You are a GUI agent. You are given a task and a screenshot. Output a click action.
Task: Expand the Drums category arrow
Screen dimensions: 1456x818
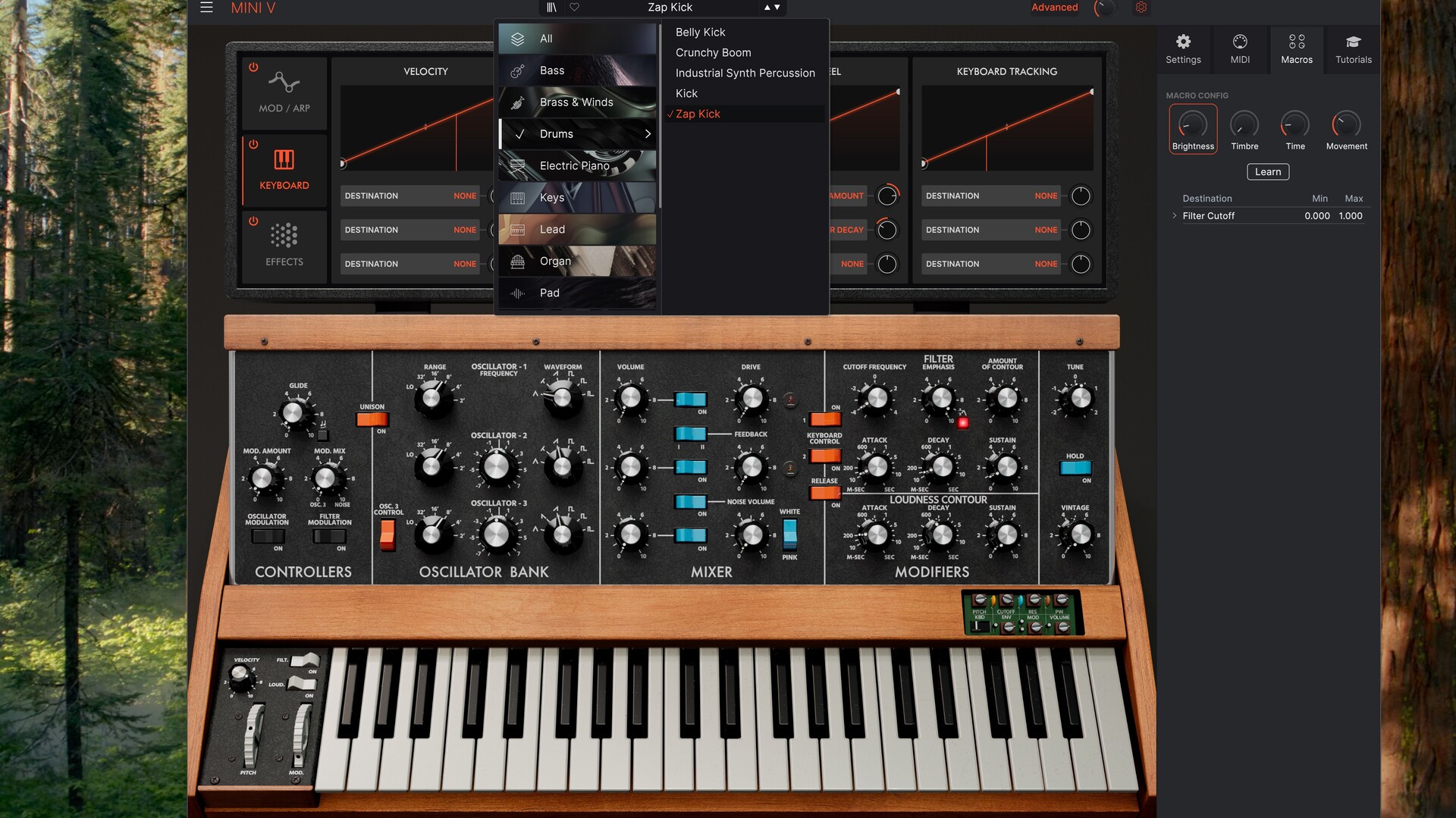[x=648, y=134]
